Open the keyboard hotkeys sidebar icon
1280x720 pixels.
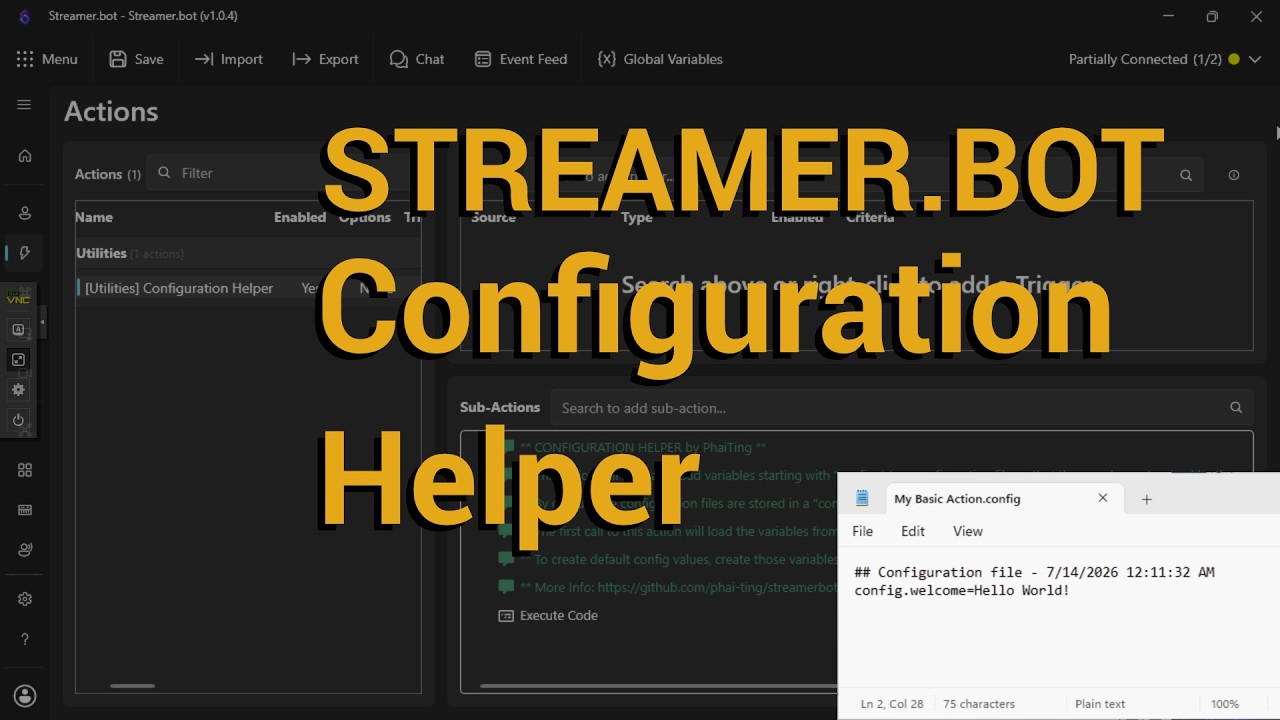pyautogui.click(x=25, y=510)
